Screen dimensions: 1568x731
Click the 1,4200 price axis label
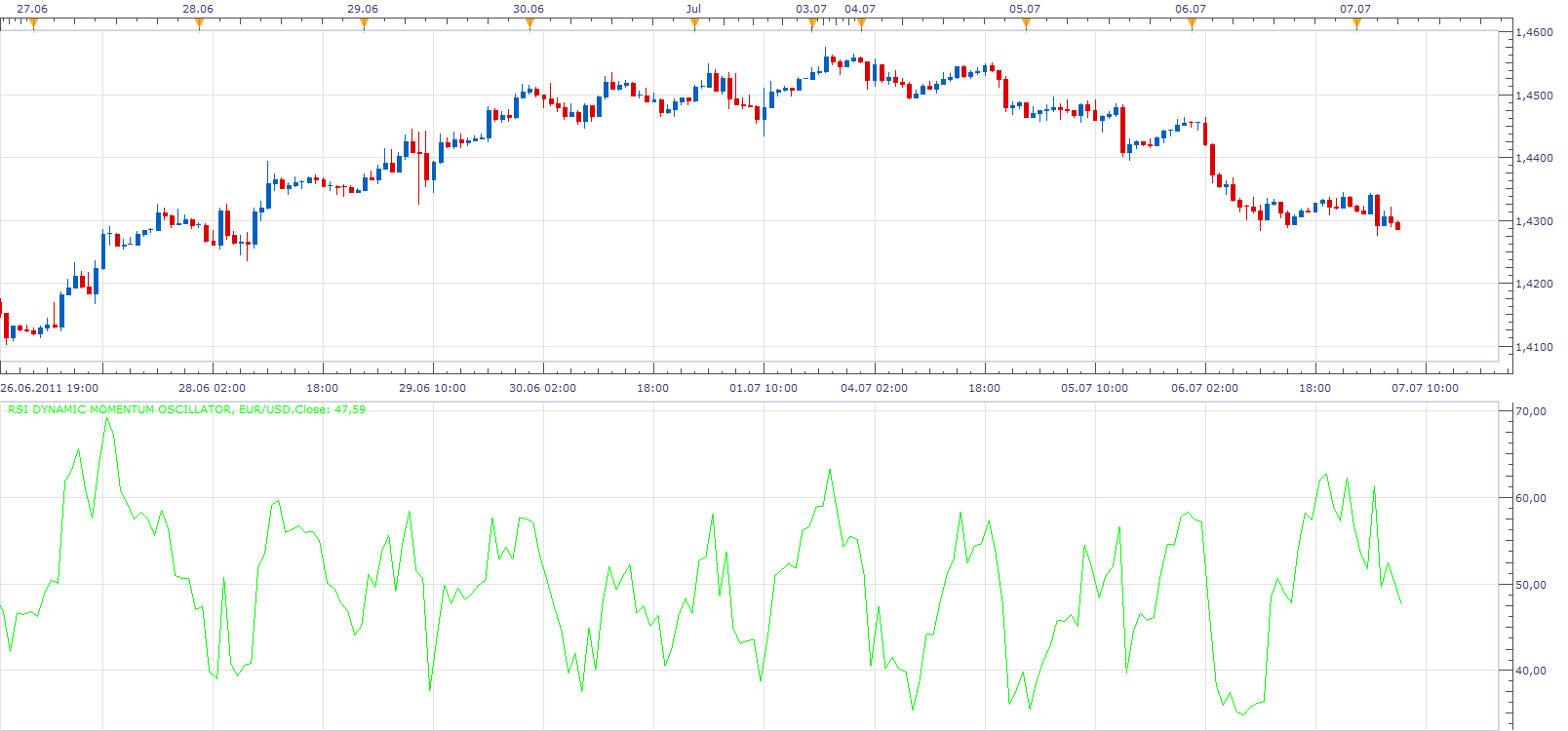point(1534,284)
